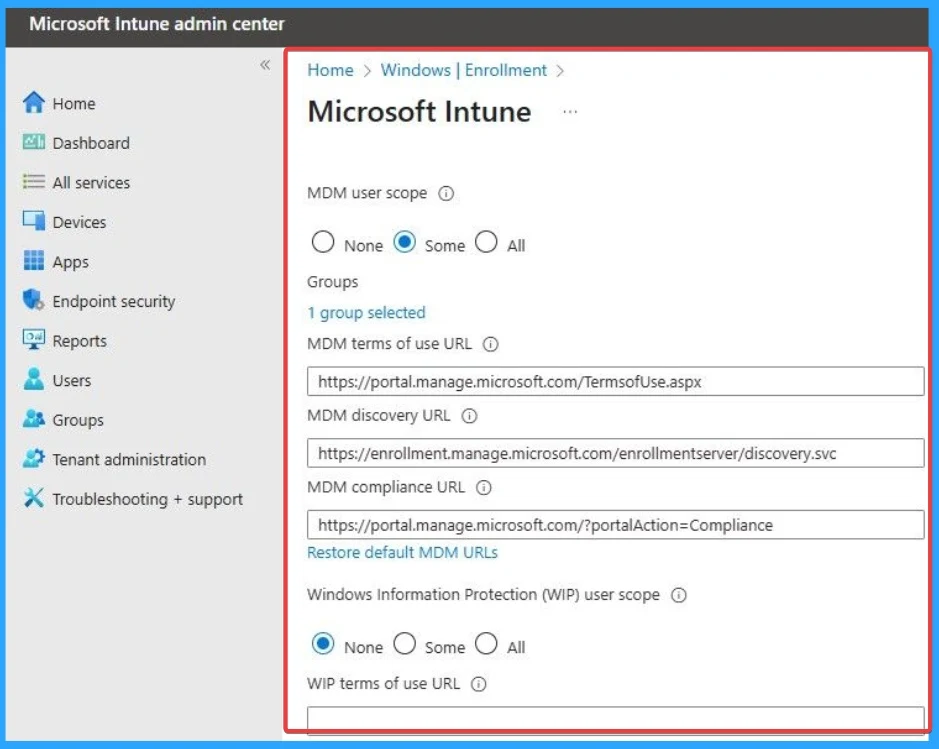
Task: Open the more options ellipsis by Microsoft Intune
Action: (x=570, y=112)
